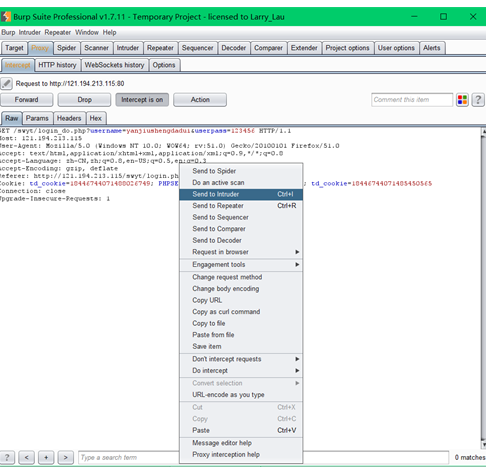The image size is (486, 467).
Task: Switch to Params message view tab
Action: click(37, 118)
